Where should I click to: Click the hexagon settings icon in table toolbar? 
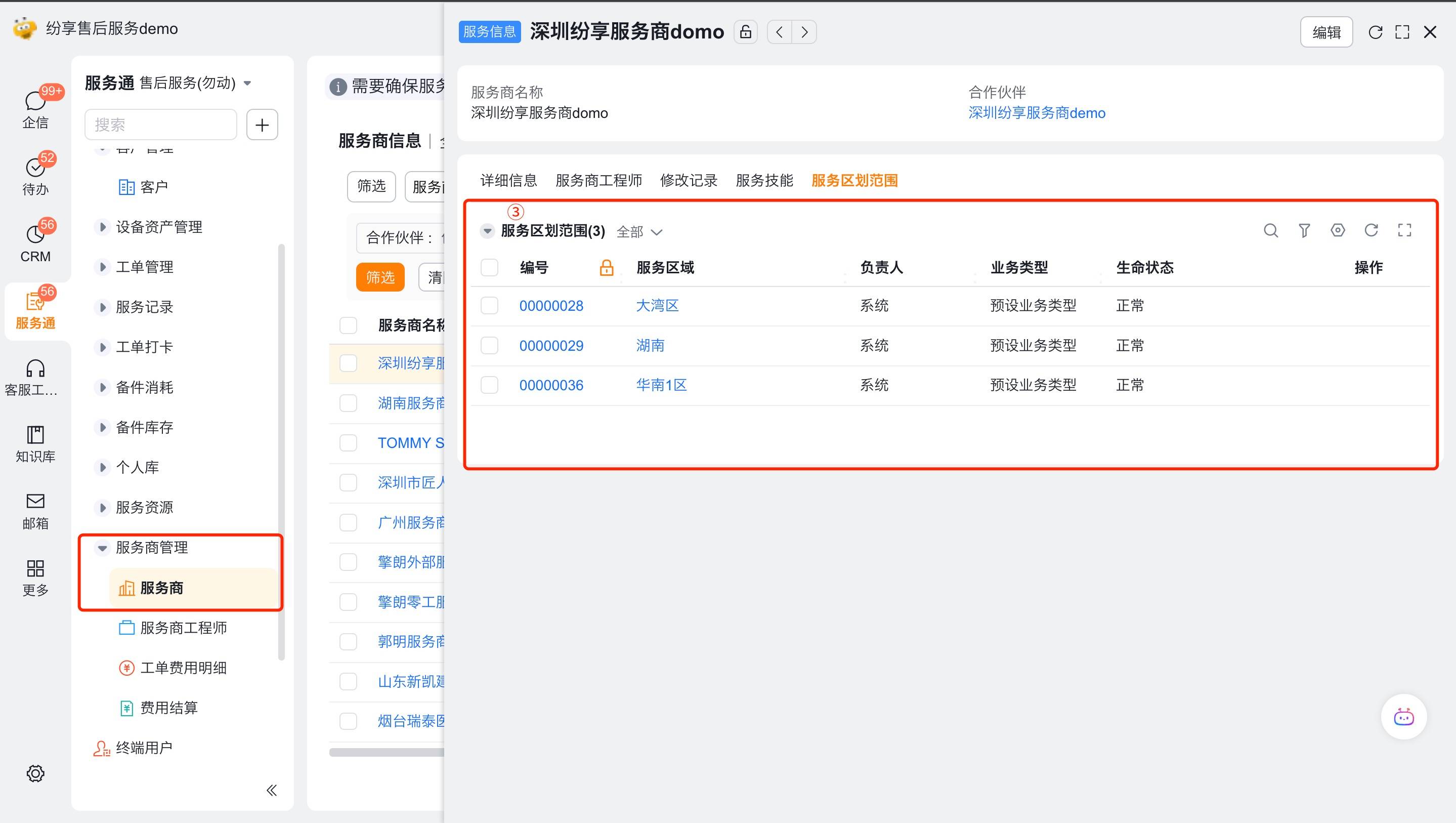click(x=1337, y=230)
